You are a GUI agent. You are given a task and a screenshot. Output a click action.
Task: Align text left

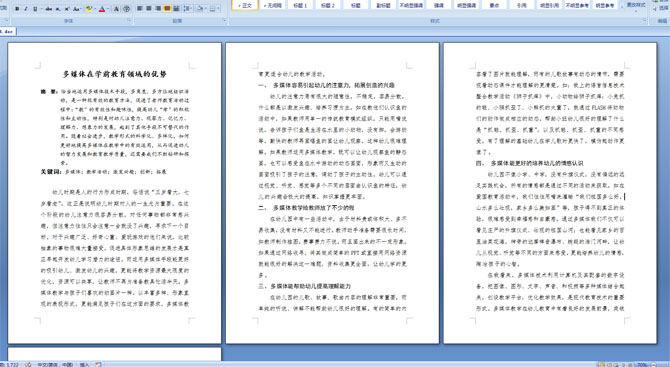coord(139,9)
